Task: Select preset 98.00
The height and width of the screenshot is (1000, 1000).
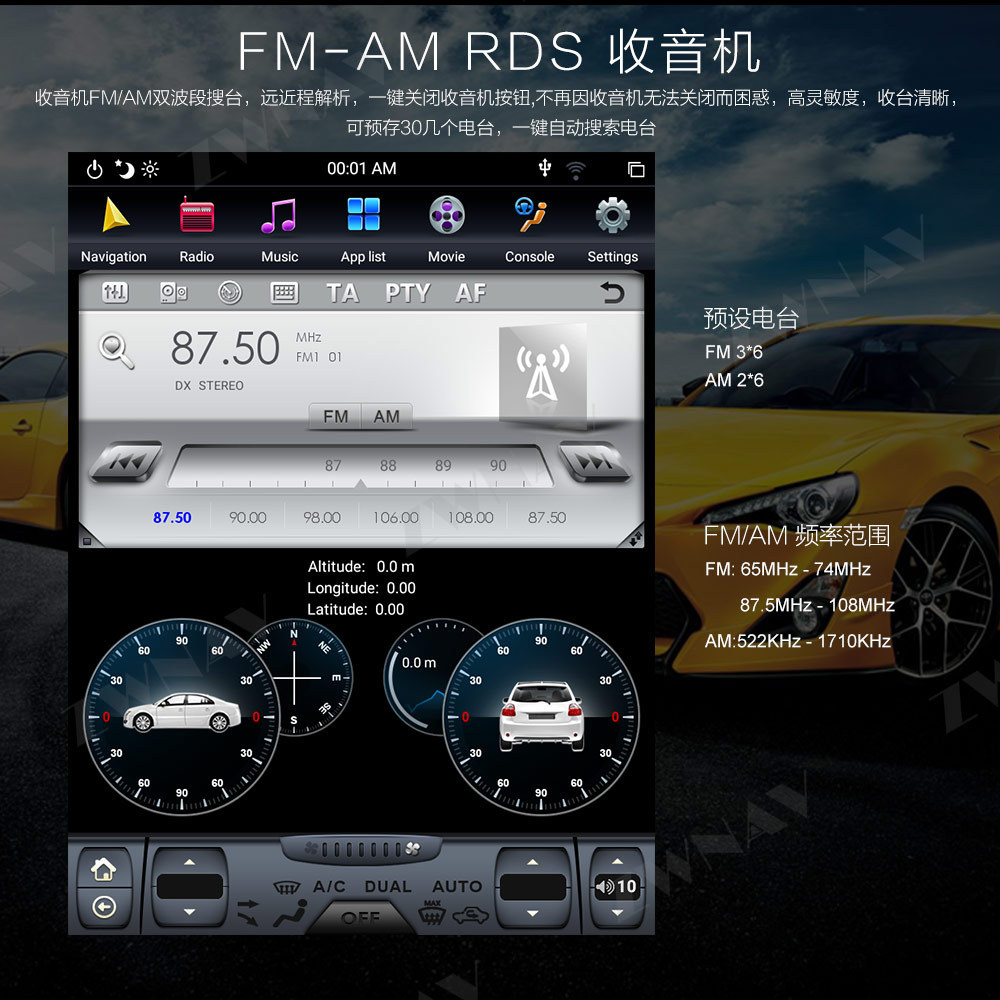Action: pyautogui.click(x=321, y=517)
